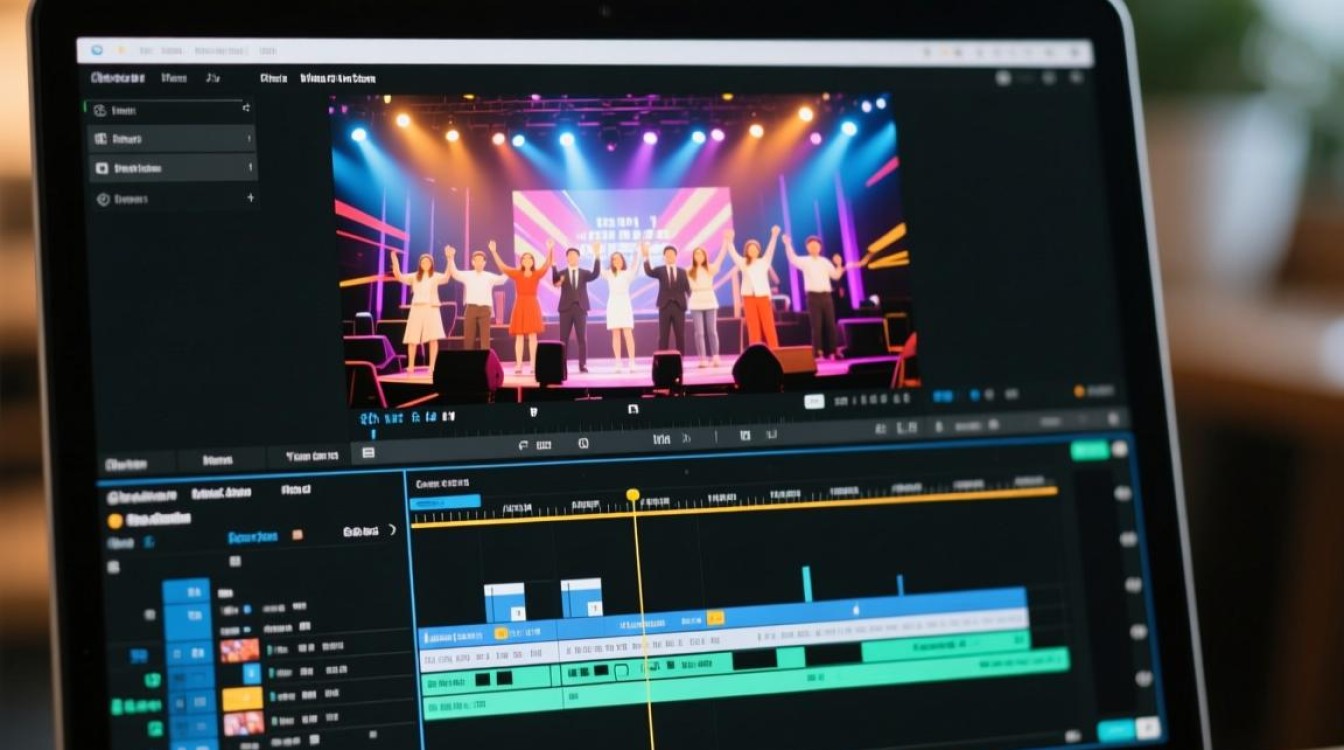Click the orange circle icon in the lower-left panel
The image size is (1344, 750).
tap(114, 520)
